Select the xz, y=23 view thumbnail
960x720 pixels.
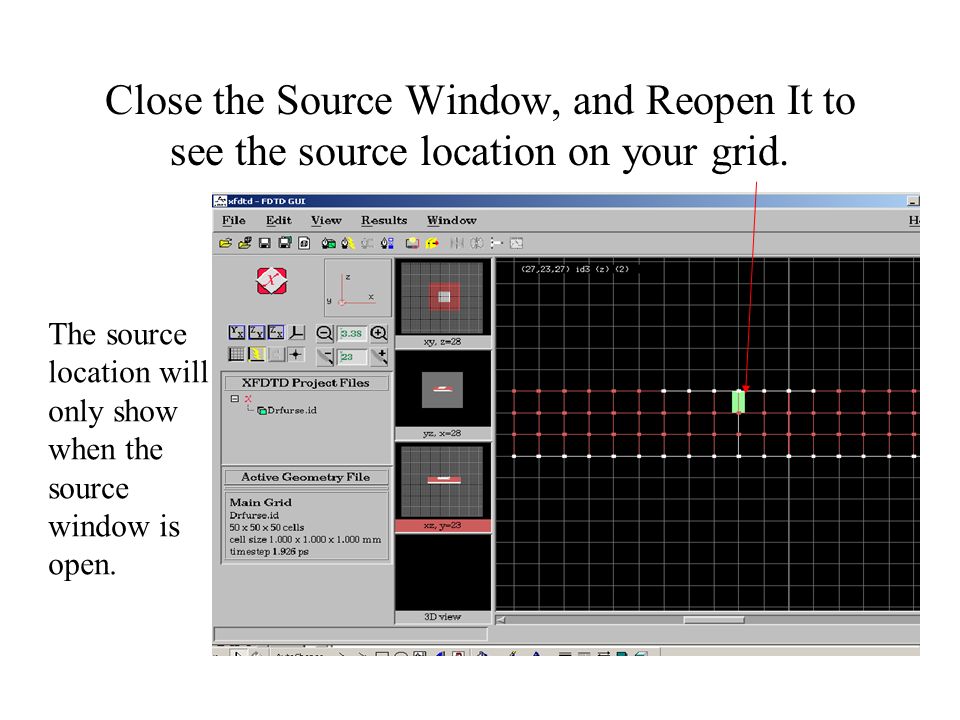coord(443,481)
